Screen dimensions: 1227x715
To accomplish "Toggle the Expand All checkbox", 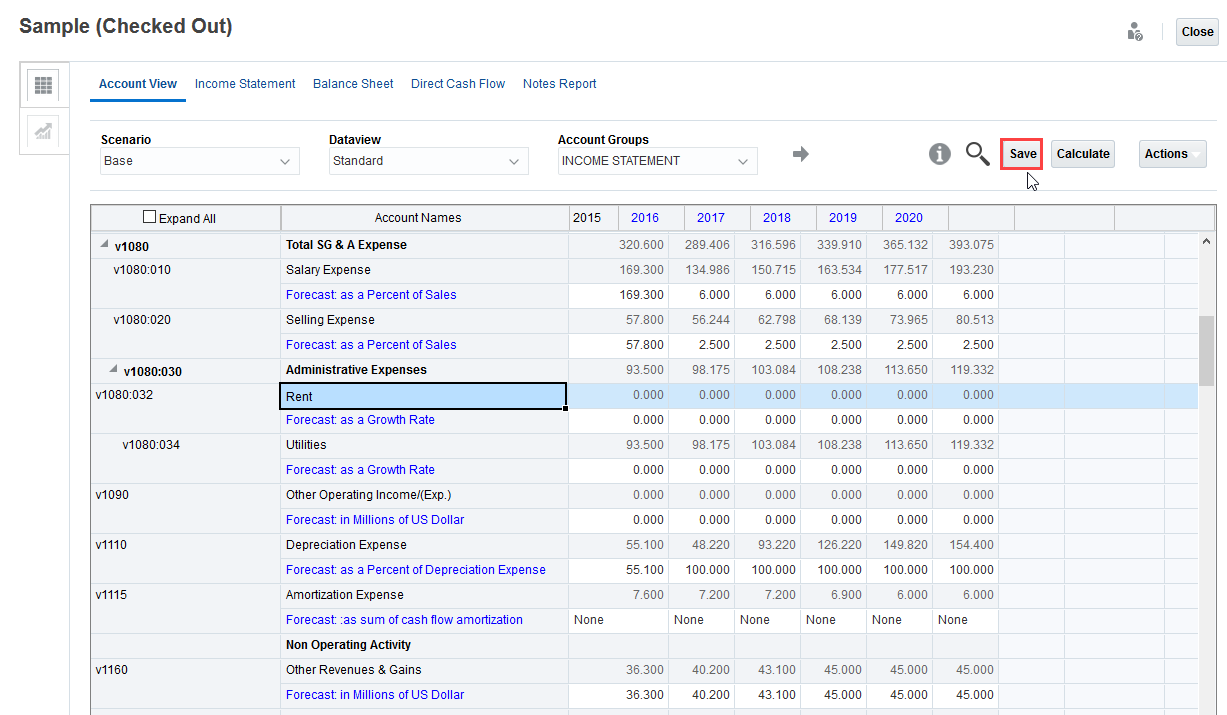I will point(150,217).
